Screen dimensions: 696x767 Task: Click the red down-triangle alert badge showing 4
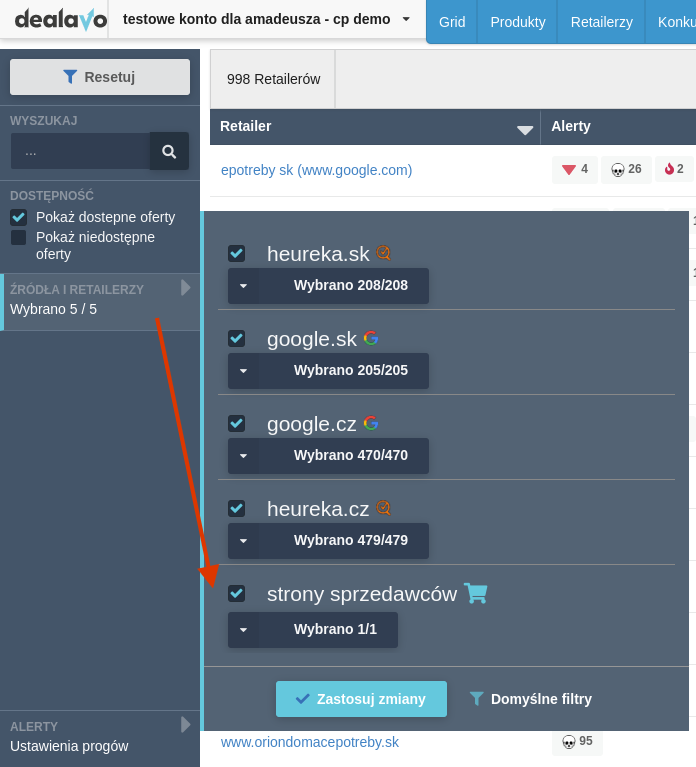575,170
